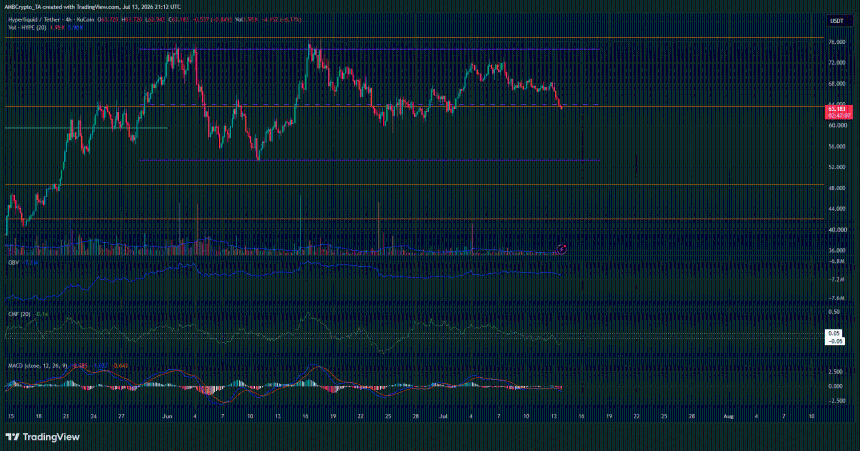This screenshot has height=451, width=860.
Task: Click the 2.500 MACD axis value
Action: (836, 372)
